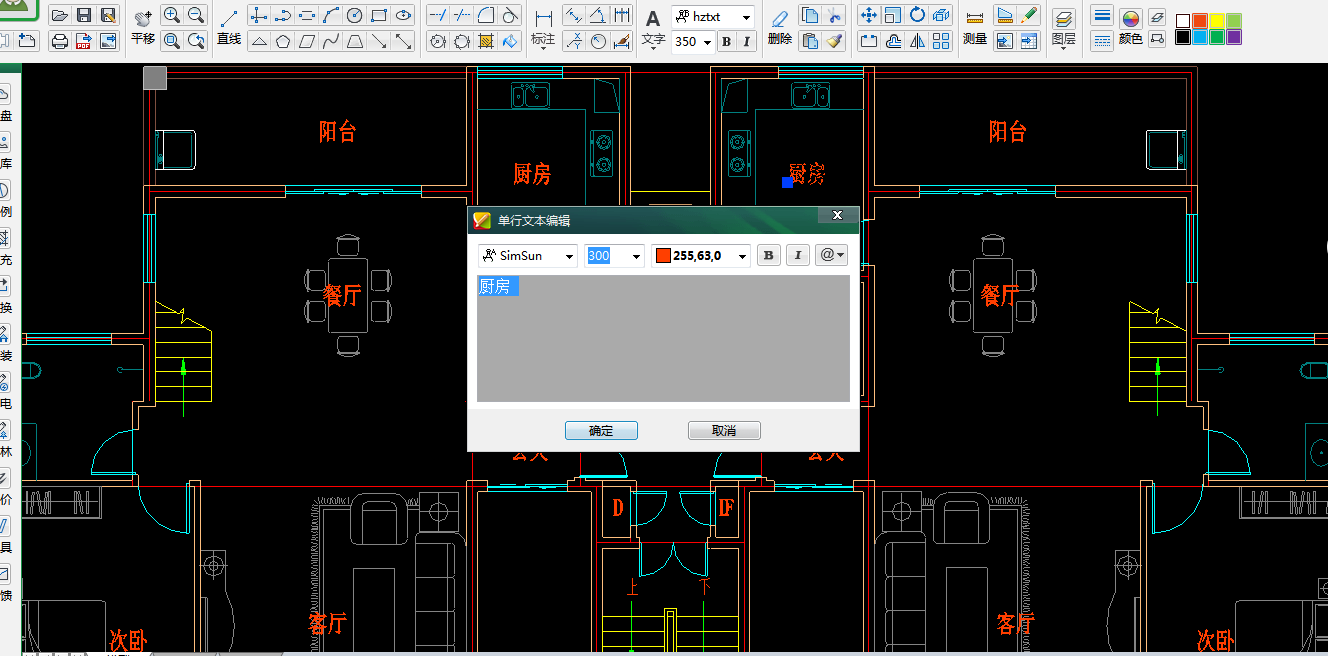This screenshot has width=1328, height=656.
Task: Select the Pan (平移) hand tool
Action: 143,28
